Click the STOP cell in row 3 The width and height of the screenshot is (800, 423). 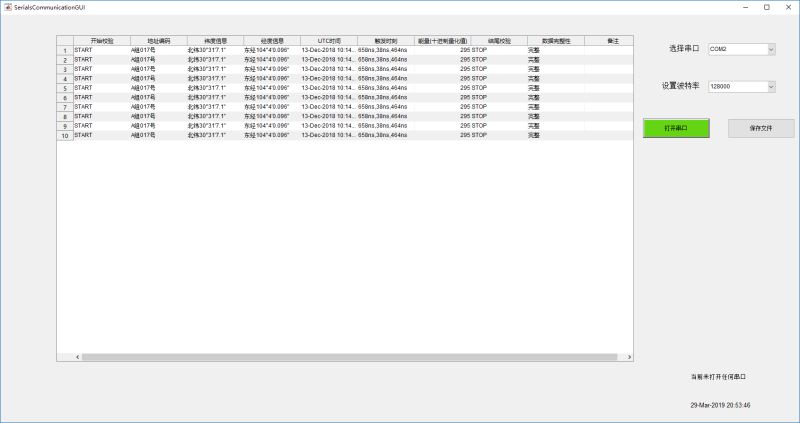499,69
